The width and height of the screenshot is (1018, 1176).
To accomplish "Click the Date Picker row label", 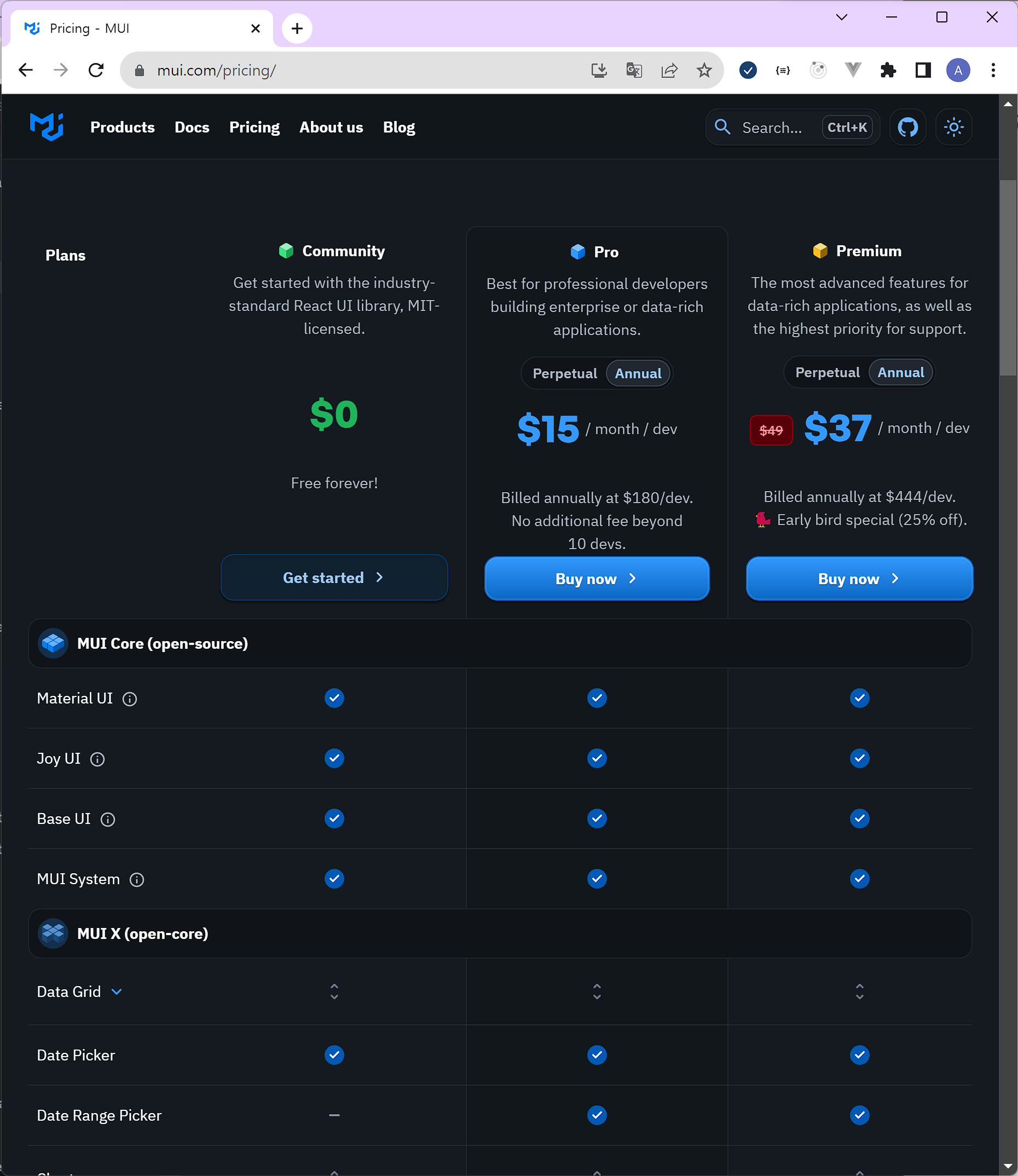I will click(x=76, y=1055).
